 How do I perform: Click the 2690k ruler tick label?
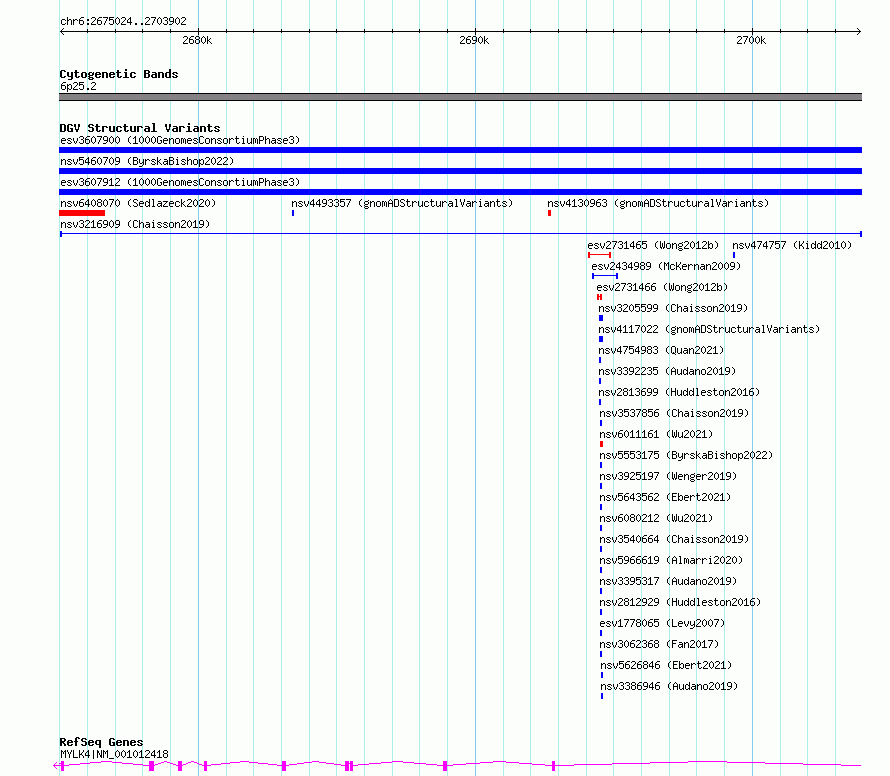pyautogui.click(x=474, y=40)
